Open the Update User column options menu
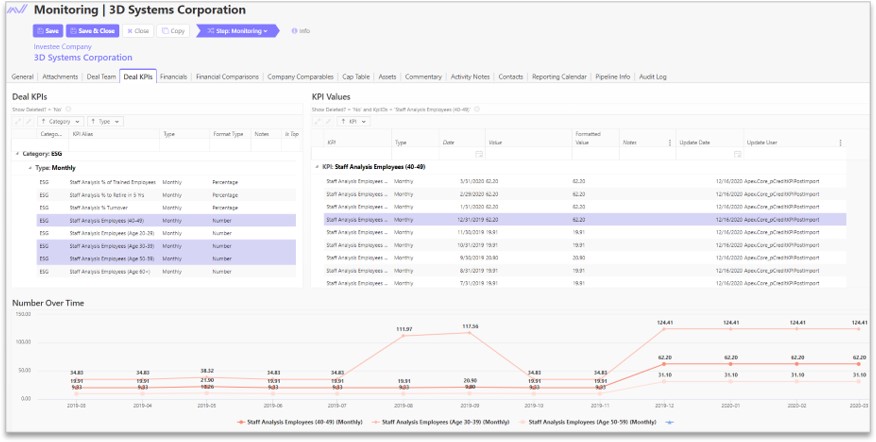Screen dimensions: 876x442 coord(840,143)
